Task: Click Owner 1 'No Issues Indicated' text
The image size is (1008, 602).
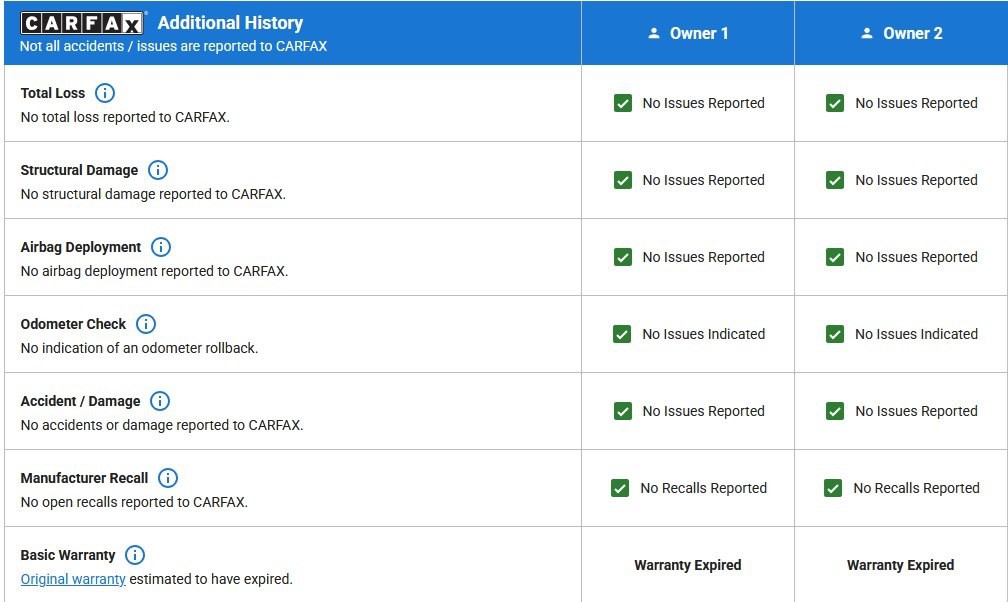Action: (704, 334)
